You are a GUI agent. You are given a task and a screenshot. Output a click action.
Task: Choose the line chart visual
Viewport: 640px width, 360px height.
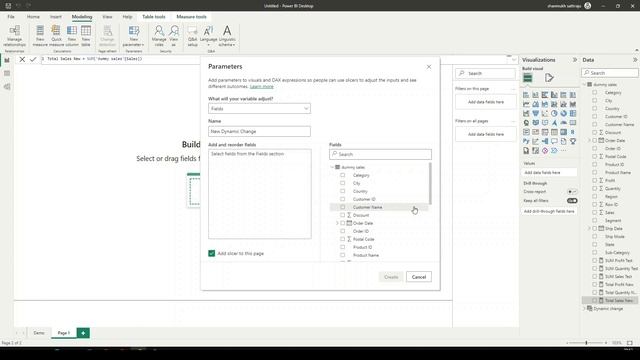coord(526,104)
